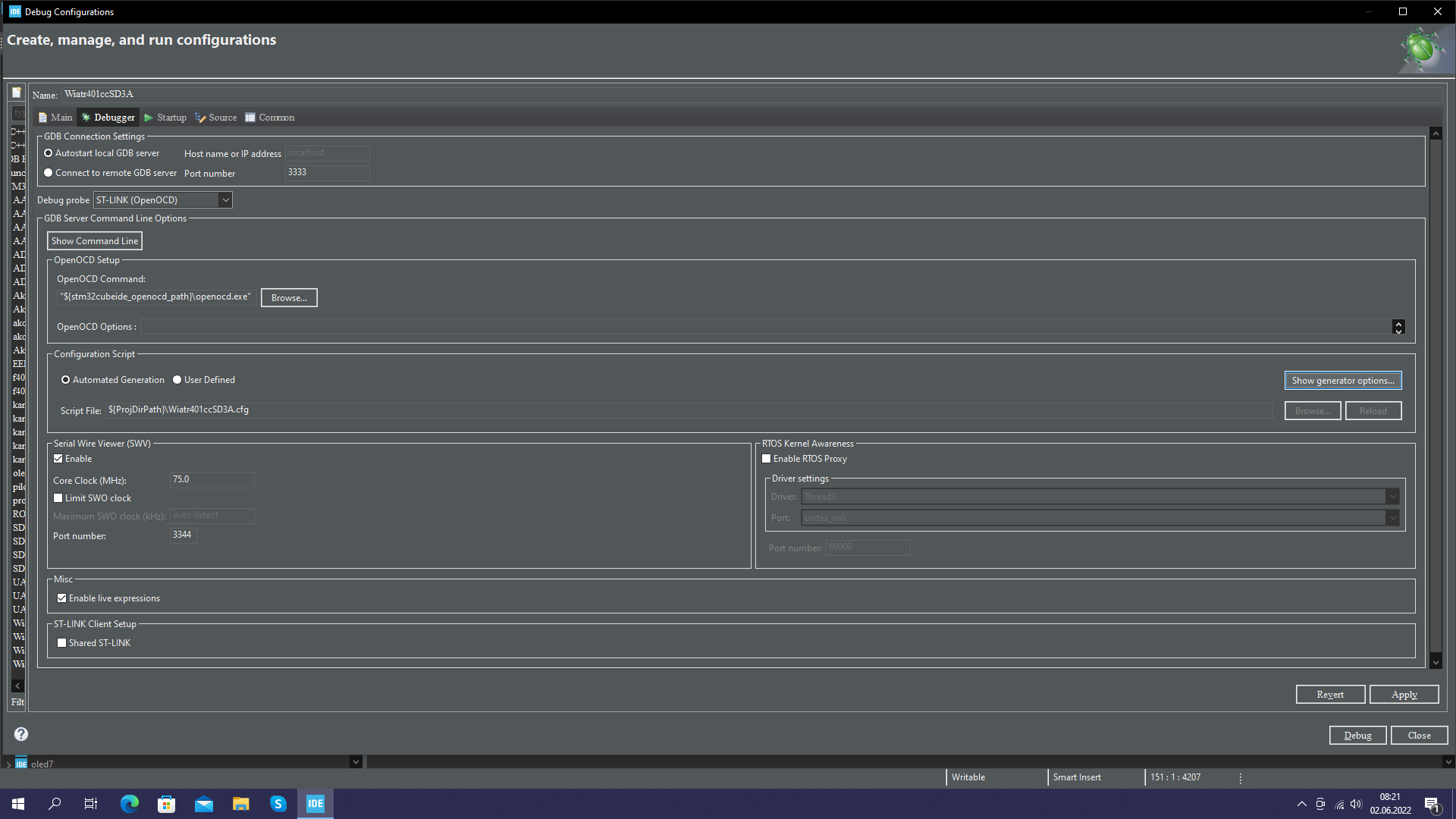Click the Debug button
The width and height of the screenshot is (1456, 819).
[x=1357, y=736]
